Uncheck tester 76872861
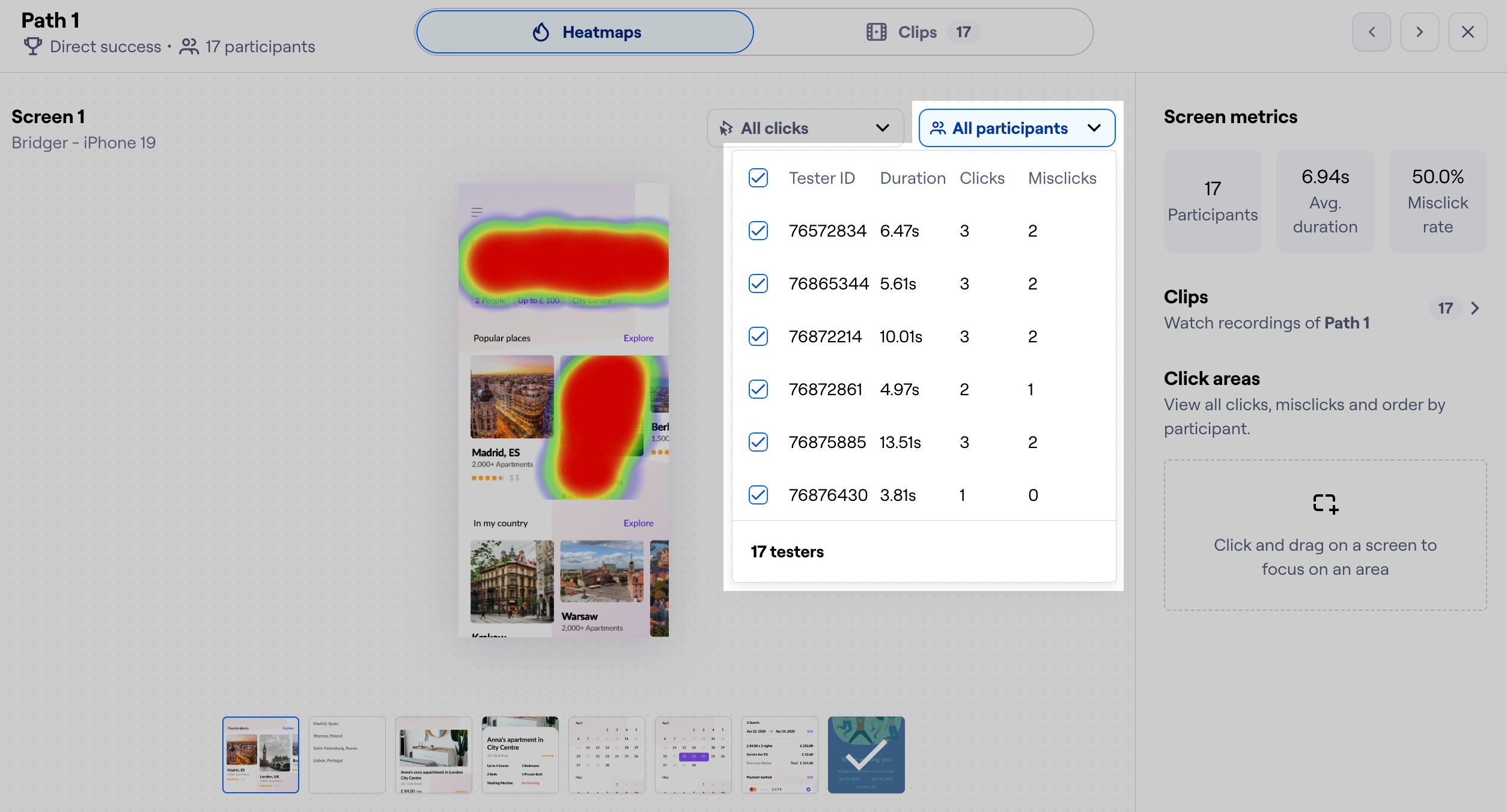1507x812 pixels. click(x=758, y=389)
